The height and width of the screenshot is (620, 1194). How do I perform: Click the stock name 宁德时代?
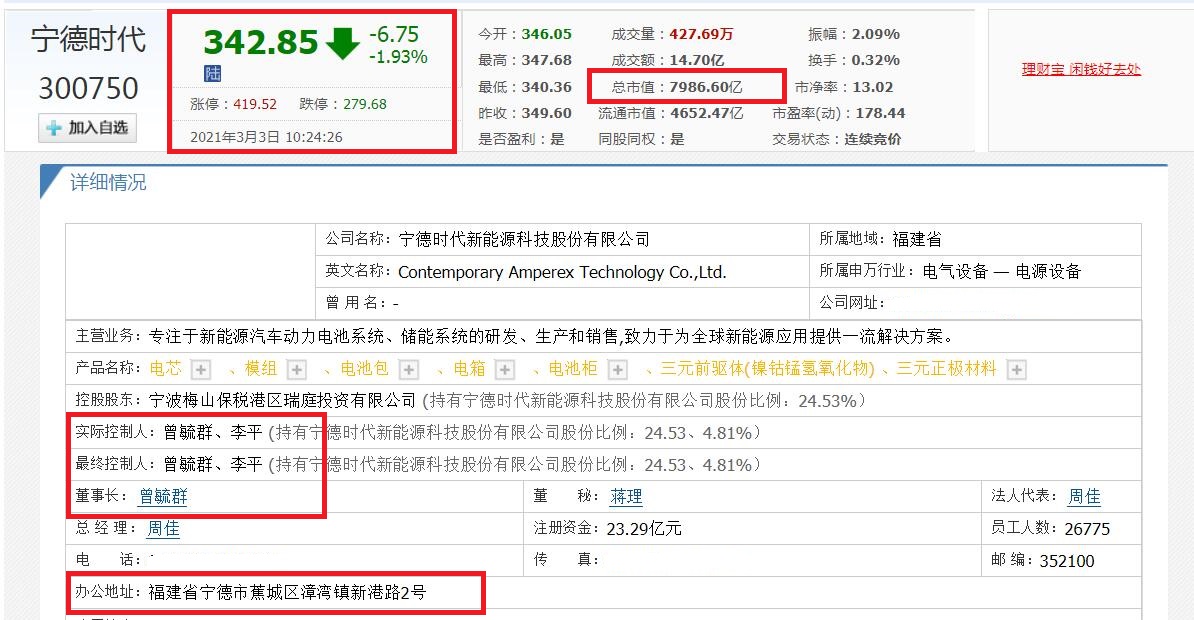click(x=88, y=40)
